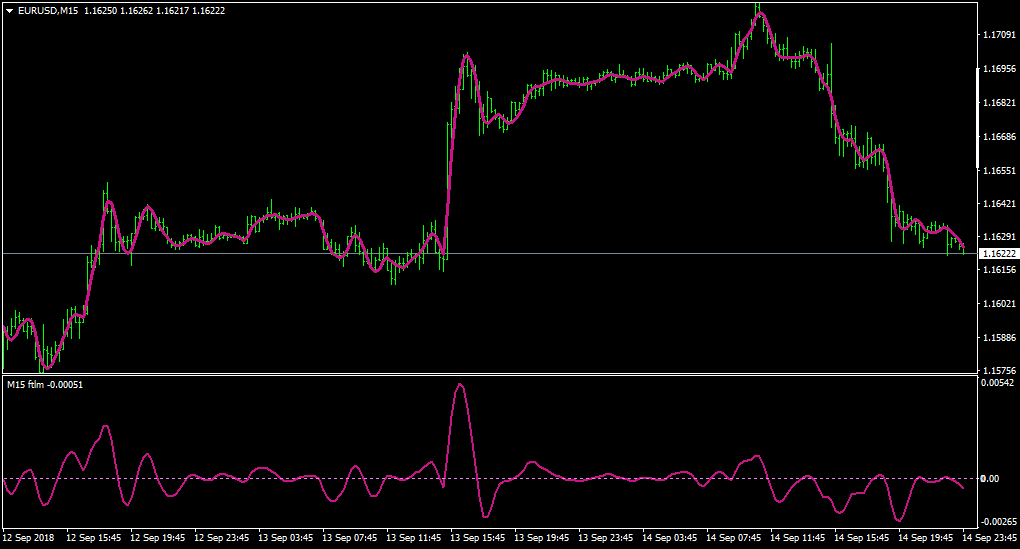
Task: Click time axis label 14 Sep 07:45
Action: 734,538
